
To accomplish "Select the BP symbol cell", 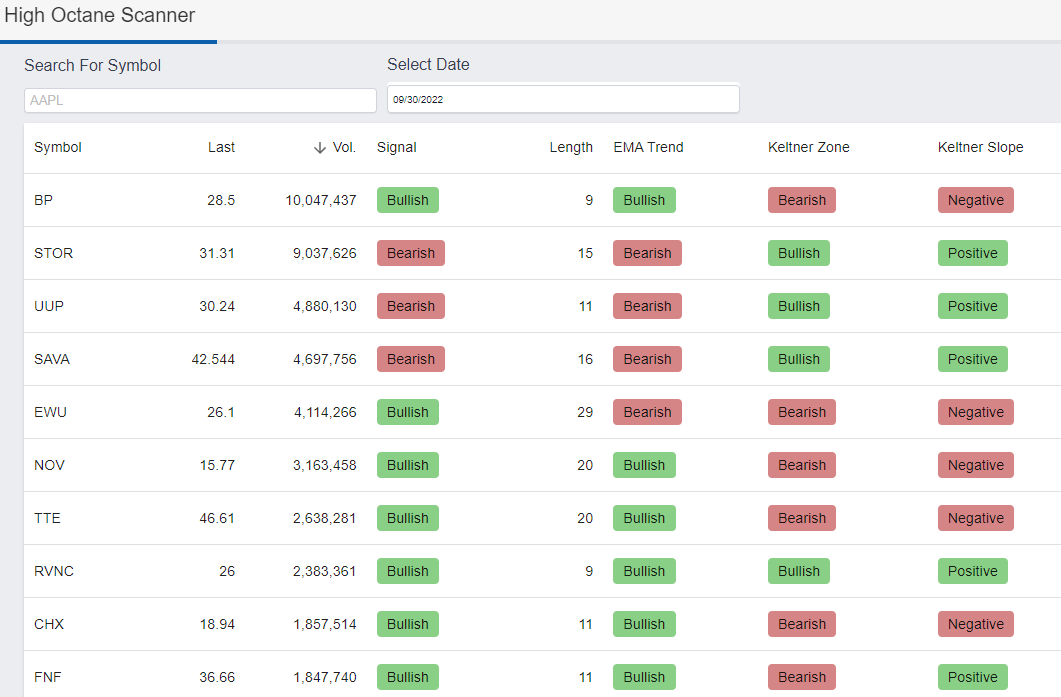I will pyautogui.click(x=43, y=200).
